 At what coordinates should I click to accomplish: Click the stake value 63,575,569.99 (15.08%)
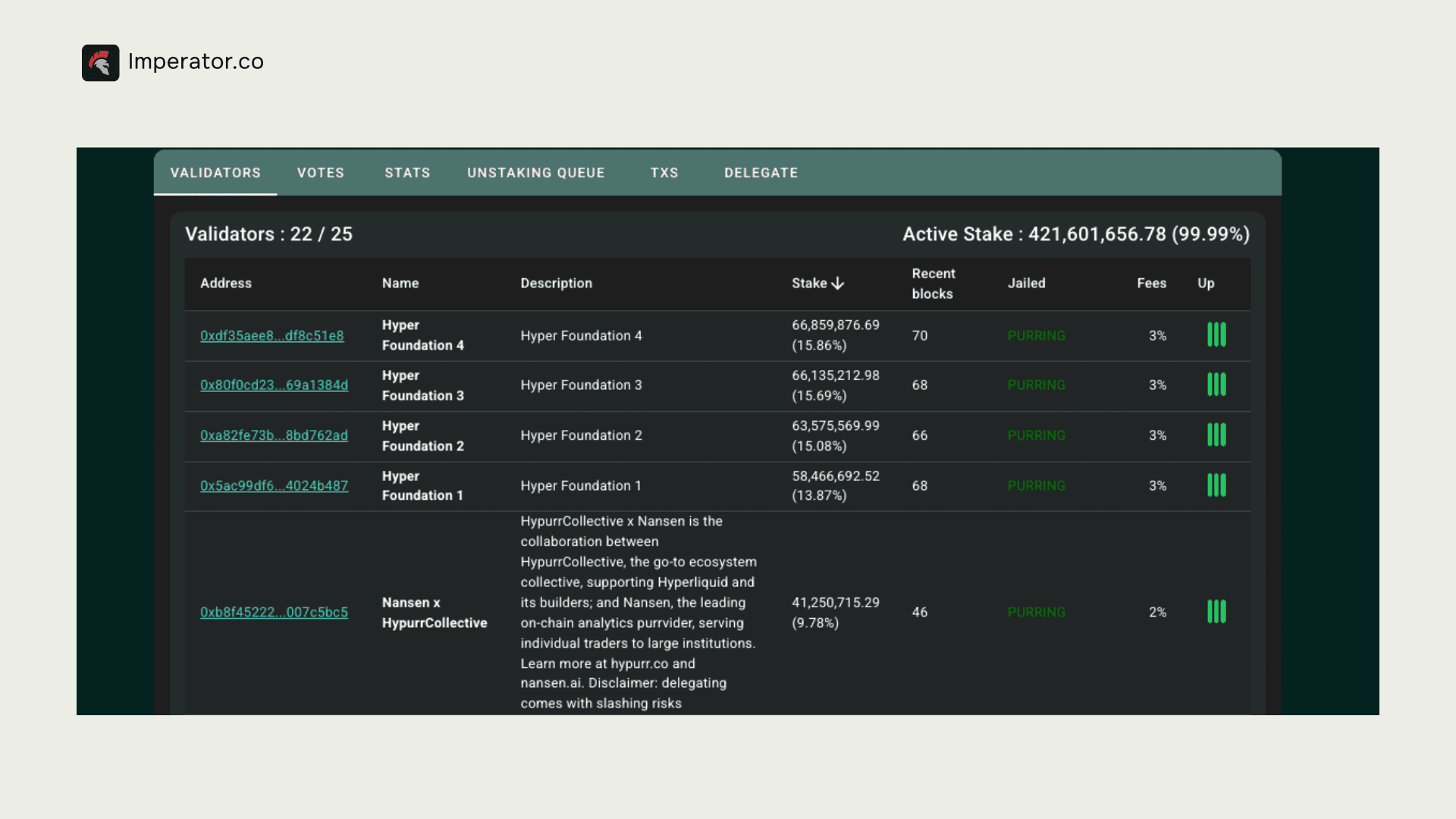click(x=836, y=436)
